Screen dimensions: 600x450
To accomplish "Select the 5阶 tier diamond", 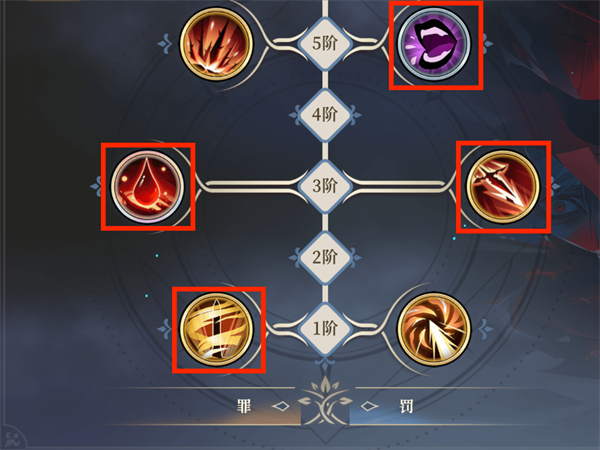I will click(x=325, y=43).
